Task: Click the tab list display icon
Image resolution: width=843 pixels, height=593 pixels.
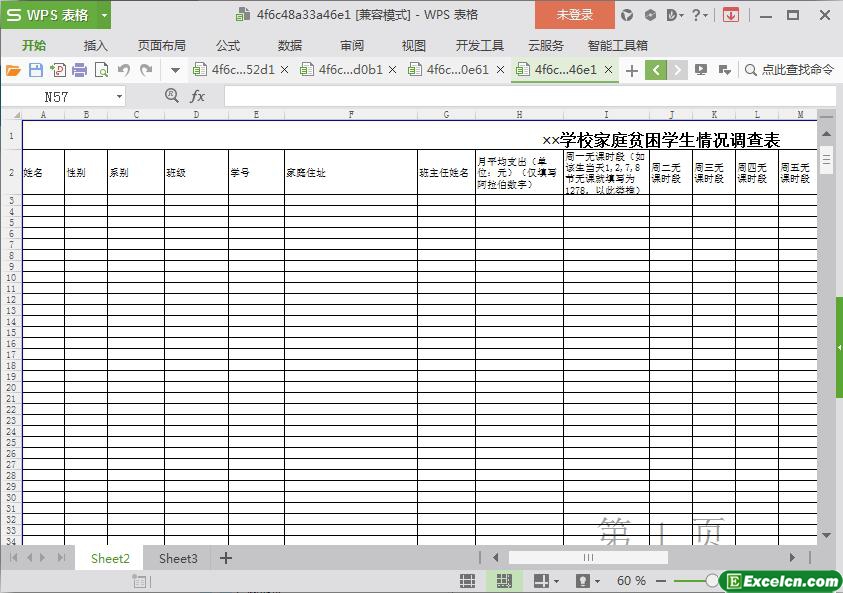Action: click(701, 70)
